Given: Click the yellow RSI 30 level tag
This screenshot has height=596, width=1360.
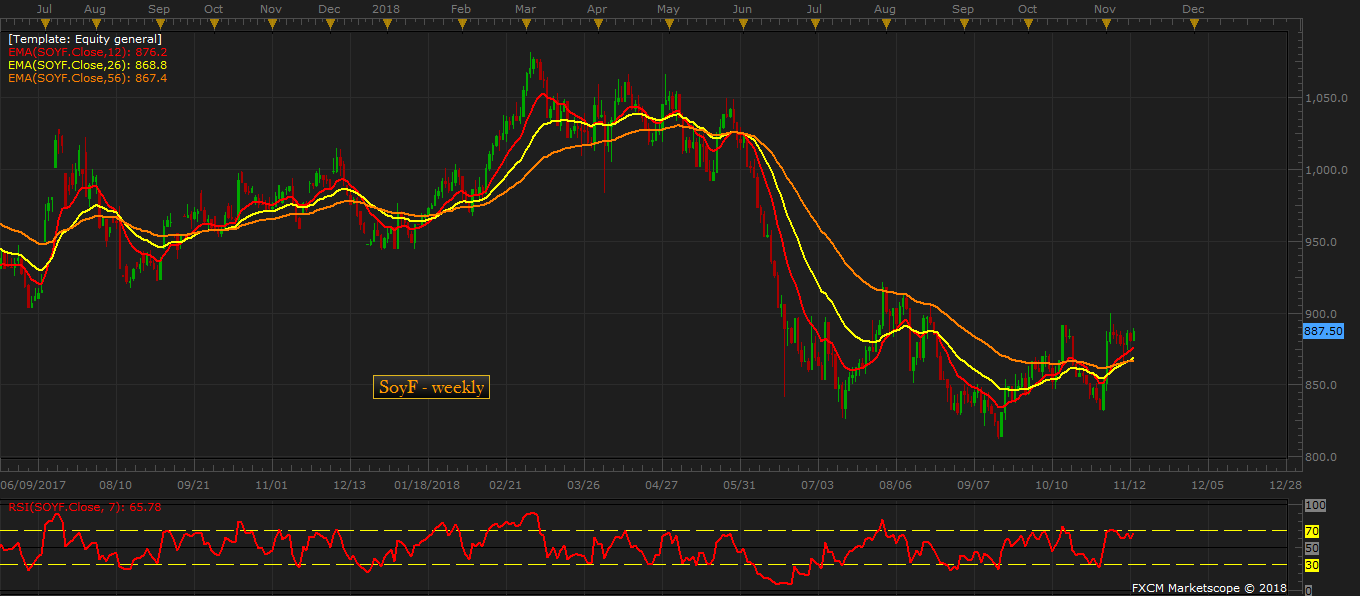Looking at the screenshot, I should 1312,565.
